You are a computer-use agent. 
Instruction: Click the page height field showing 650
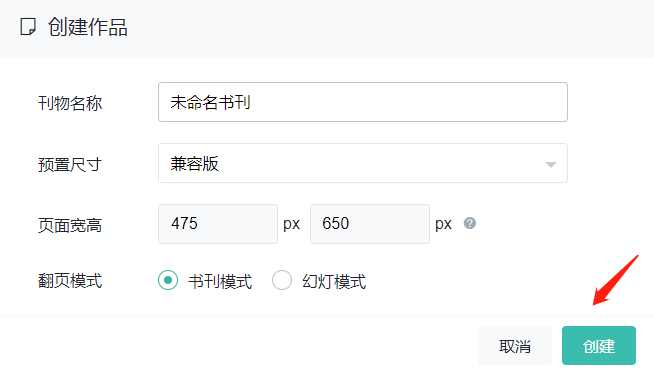370,224
